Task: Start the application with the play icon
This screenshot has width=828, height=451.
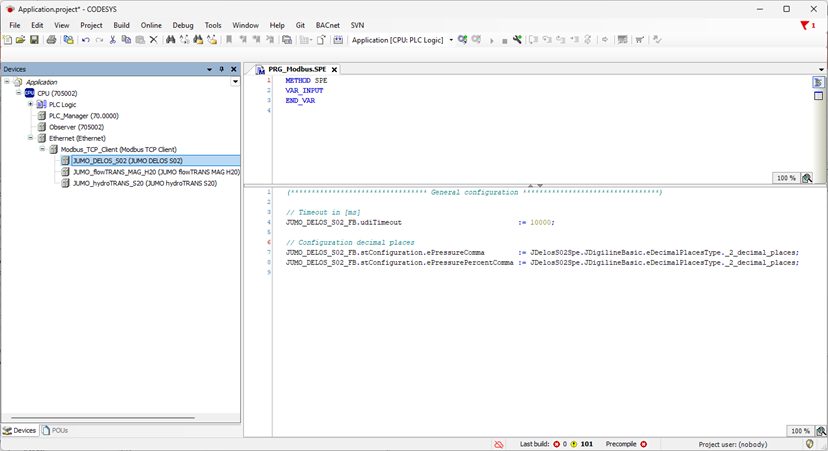Action: [x=492, y=40]
